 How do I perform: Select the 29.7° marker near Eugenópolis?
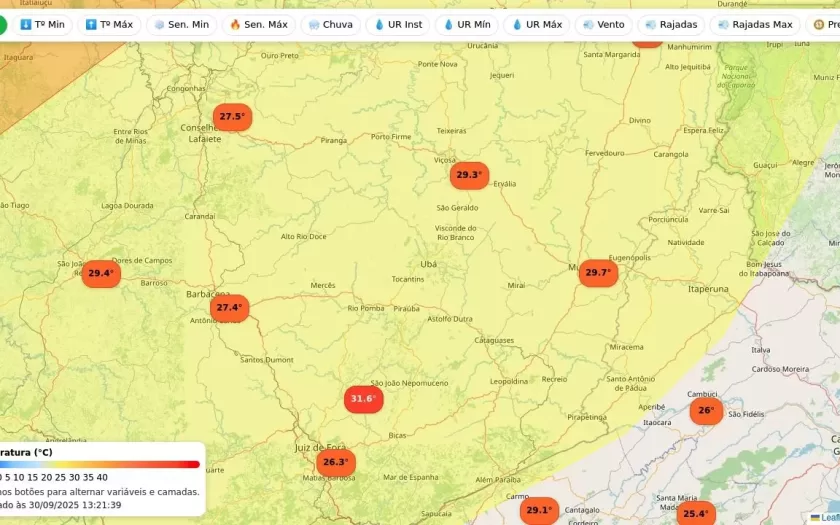(598, 273)
